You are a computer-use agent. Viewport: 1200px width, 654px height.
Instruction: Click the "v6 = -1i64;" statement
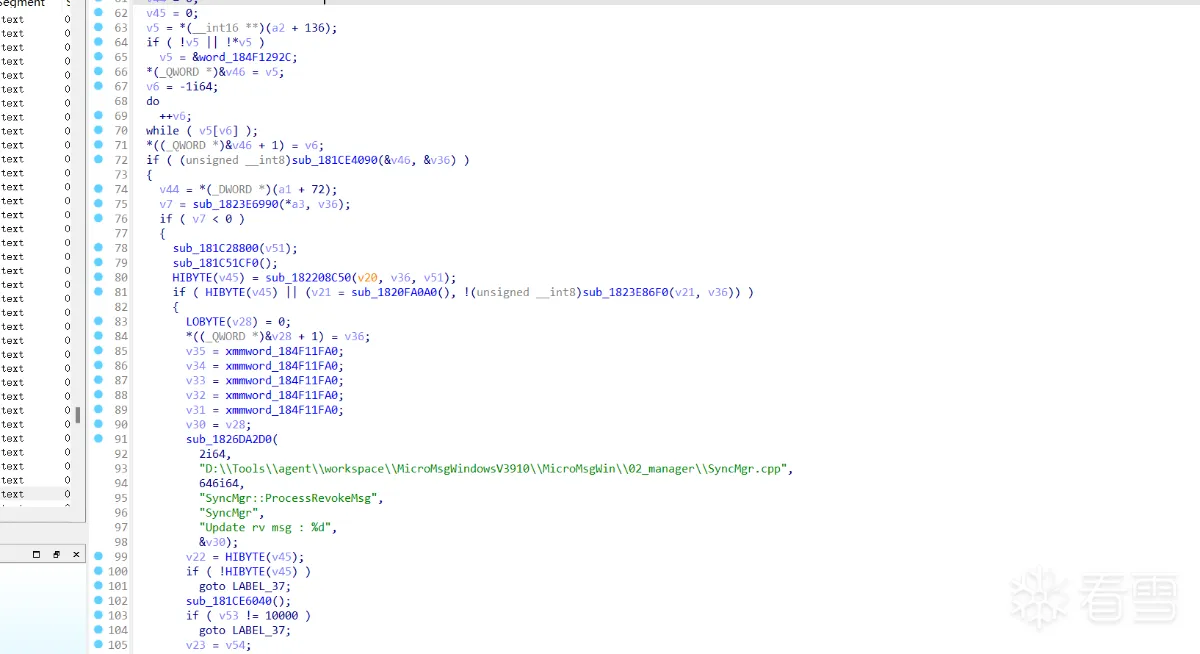[x=182, y=86]
